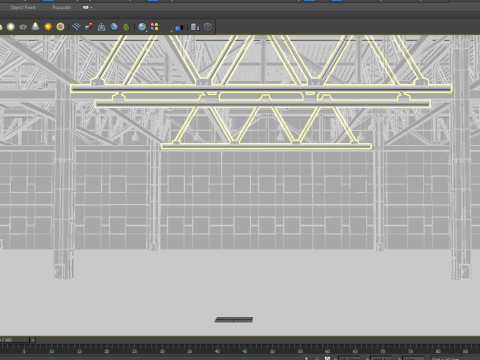480x360 pixels.
Task: Click the four colored dots icon
Action: (x=154, y=27)
